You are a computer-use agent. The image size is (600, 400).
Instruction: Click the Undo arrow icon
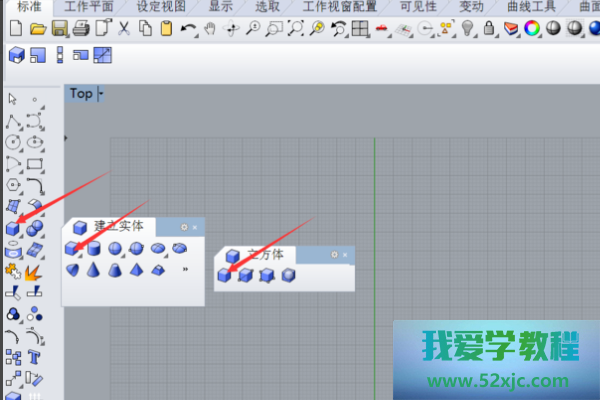188,28
